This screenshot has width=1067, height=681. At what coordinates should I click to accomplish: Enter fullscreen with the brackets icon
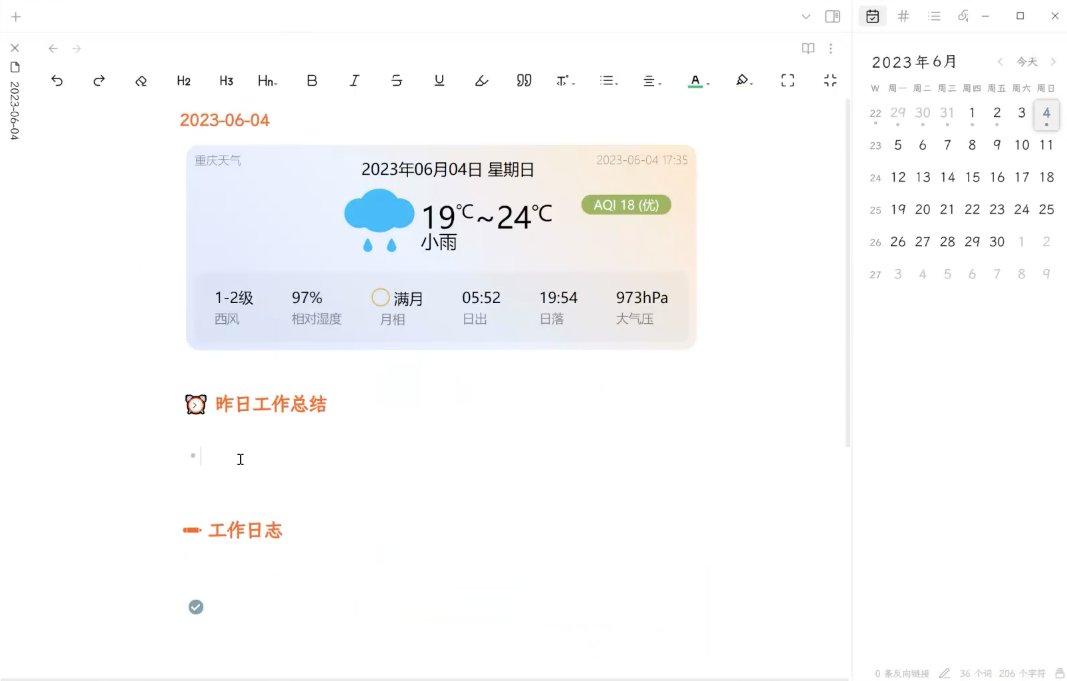[x=787, y=80]
